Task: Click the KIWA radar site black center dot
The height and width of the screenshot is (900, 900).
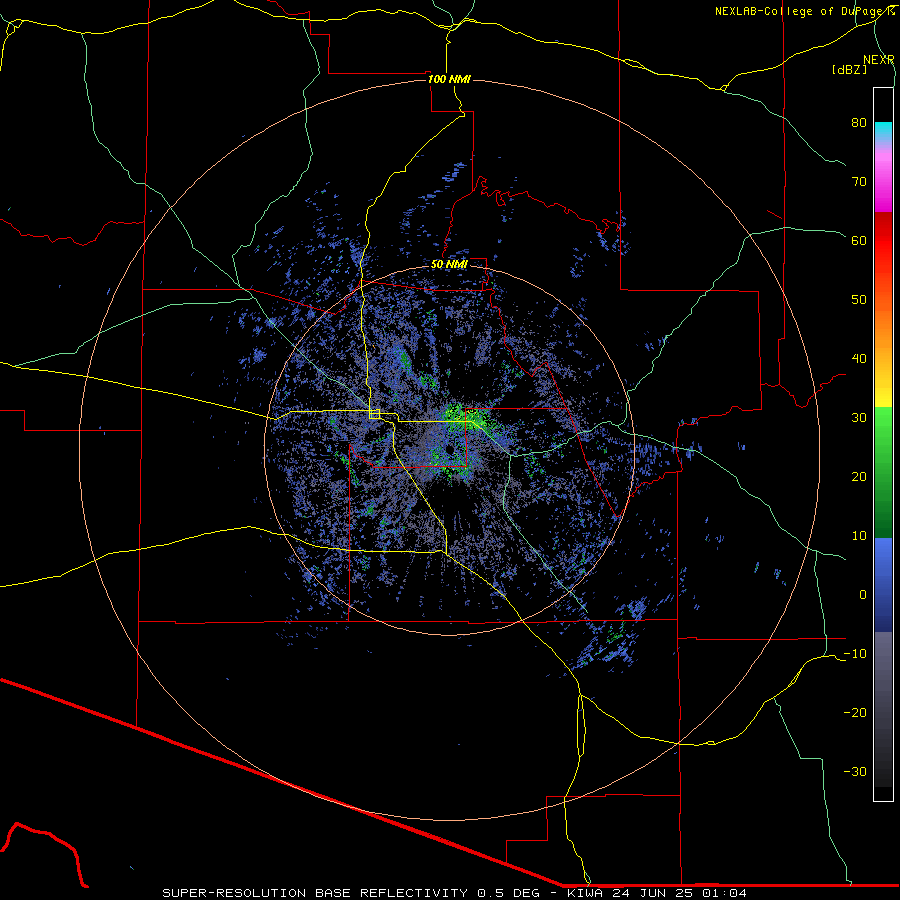Action: [450, 449]
